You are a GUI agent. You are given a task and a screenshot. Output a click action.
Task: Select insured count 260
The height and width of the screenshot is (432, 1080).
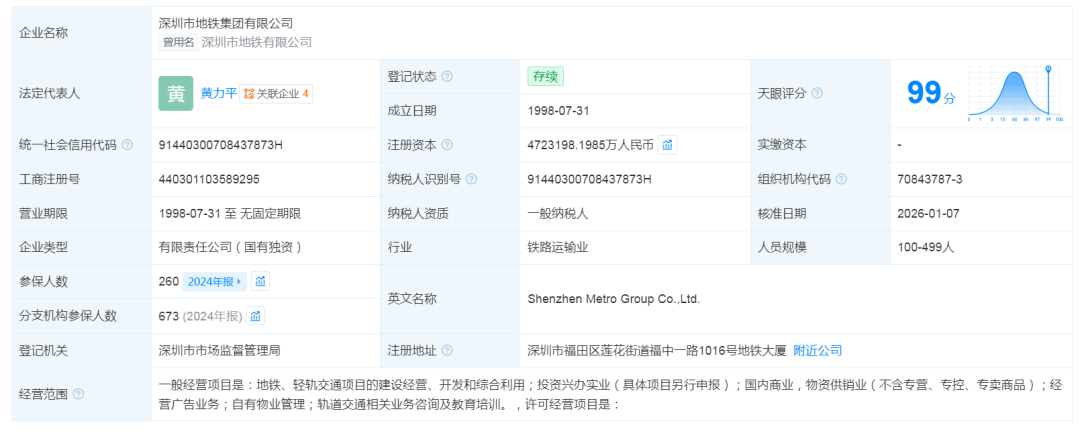click(169, 282)
